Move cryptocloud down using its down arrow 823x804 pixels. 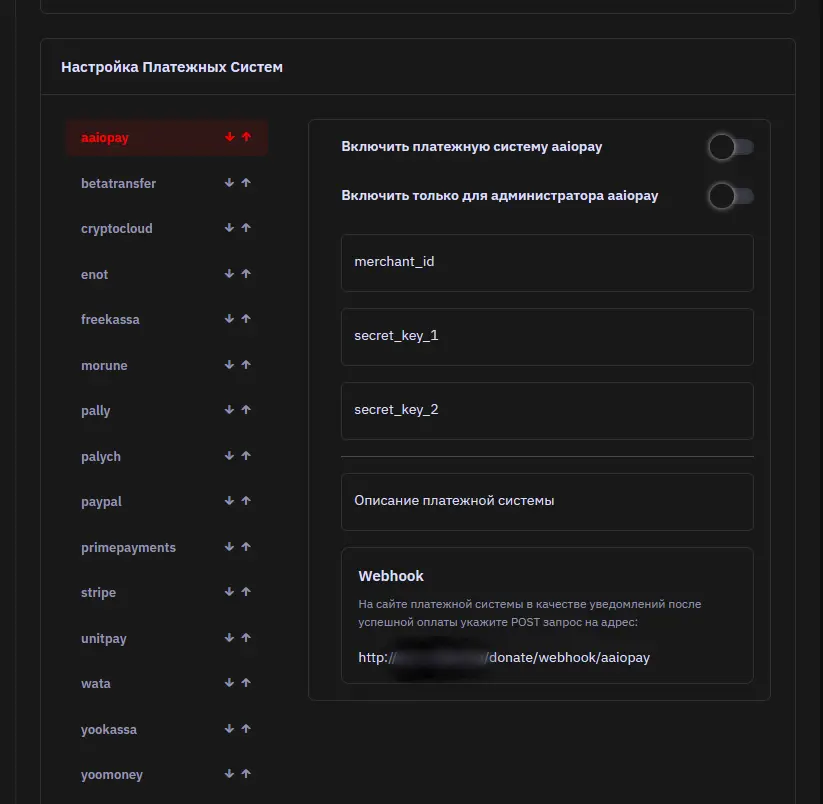click(229, 228)
